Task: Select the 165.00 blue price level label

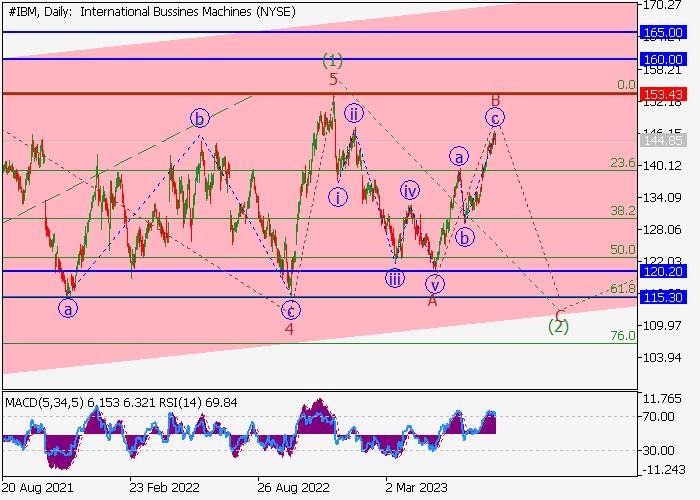Action: 663,33
